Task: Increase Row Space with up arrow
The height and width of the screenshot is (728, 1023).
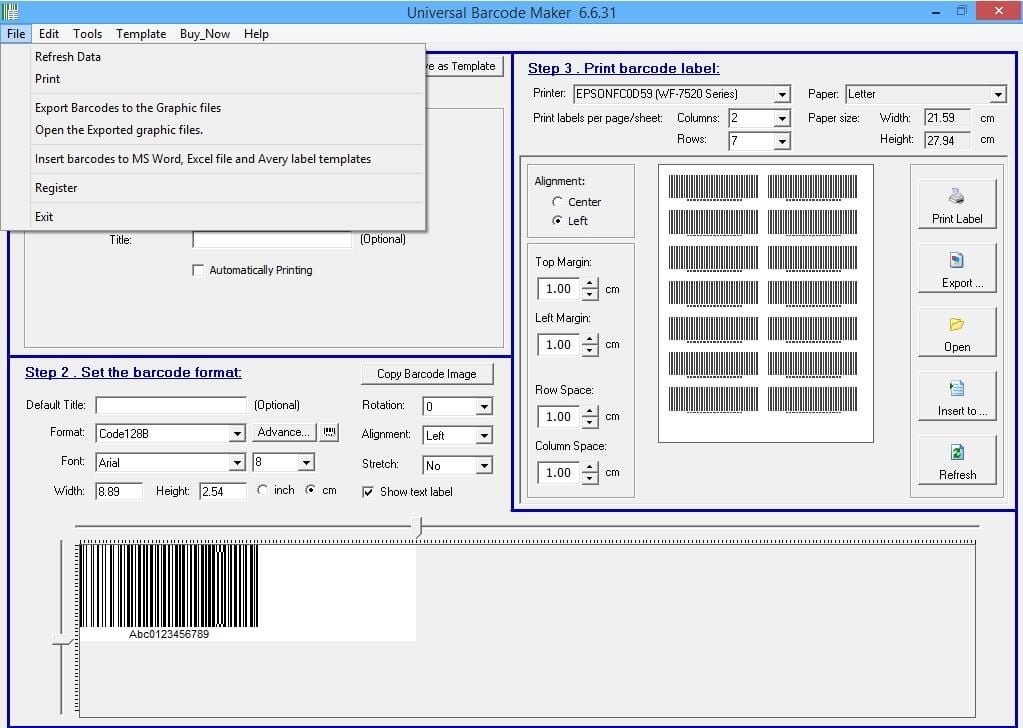Action: coord(590,411)
